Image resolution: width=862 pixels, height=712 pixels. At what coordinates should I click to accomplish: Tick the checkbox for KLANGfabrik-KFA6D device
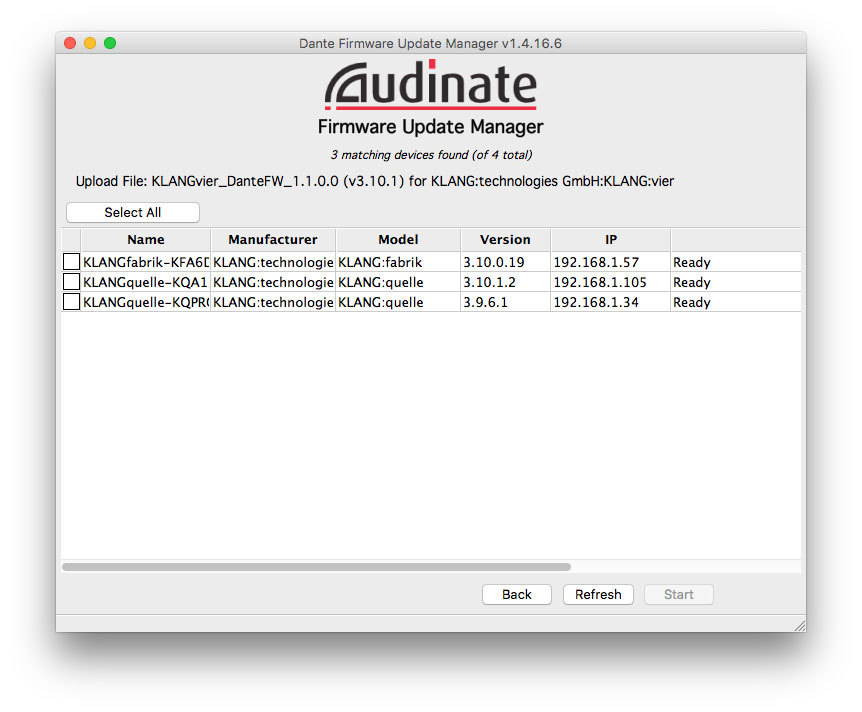pyautogui.click(x=71, y=262)
